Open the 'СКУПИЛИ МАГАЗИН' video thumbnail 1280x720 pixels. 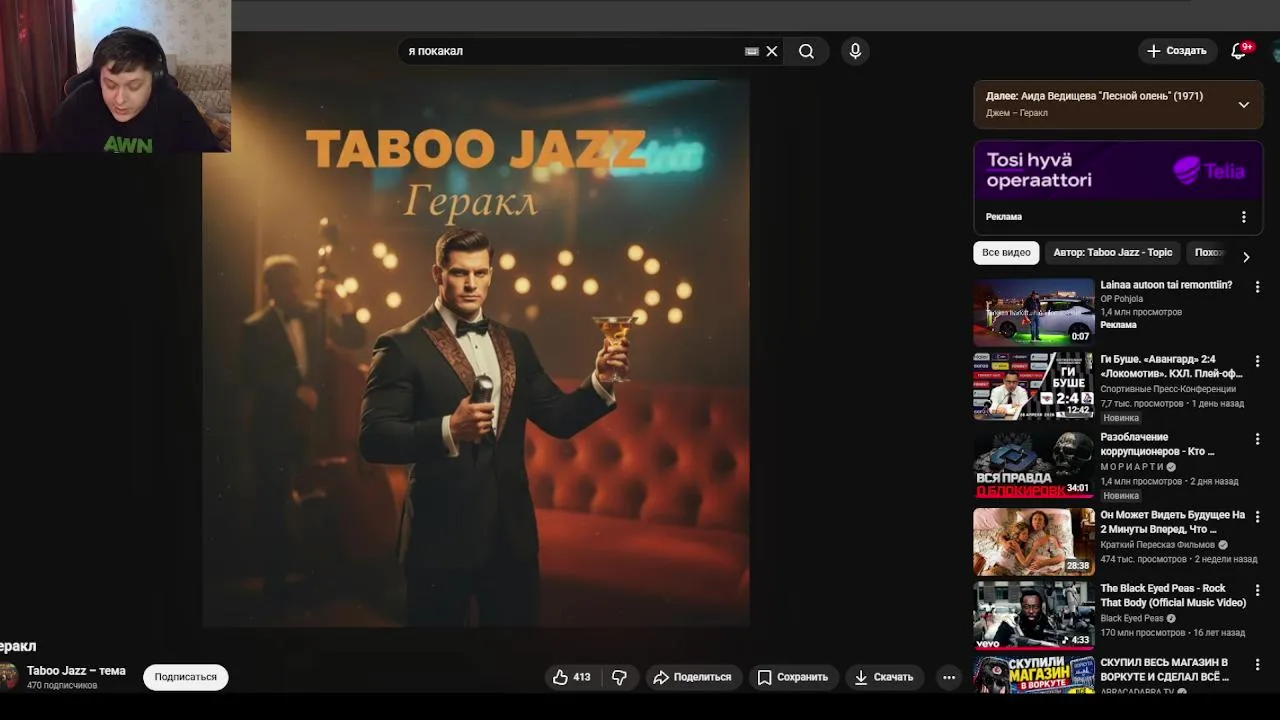coord(1034,675)
